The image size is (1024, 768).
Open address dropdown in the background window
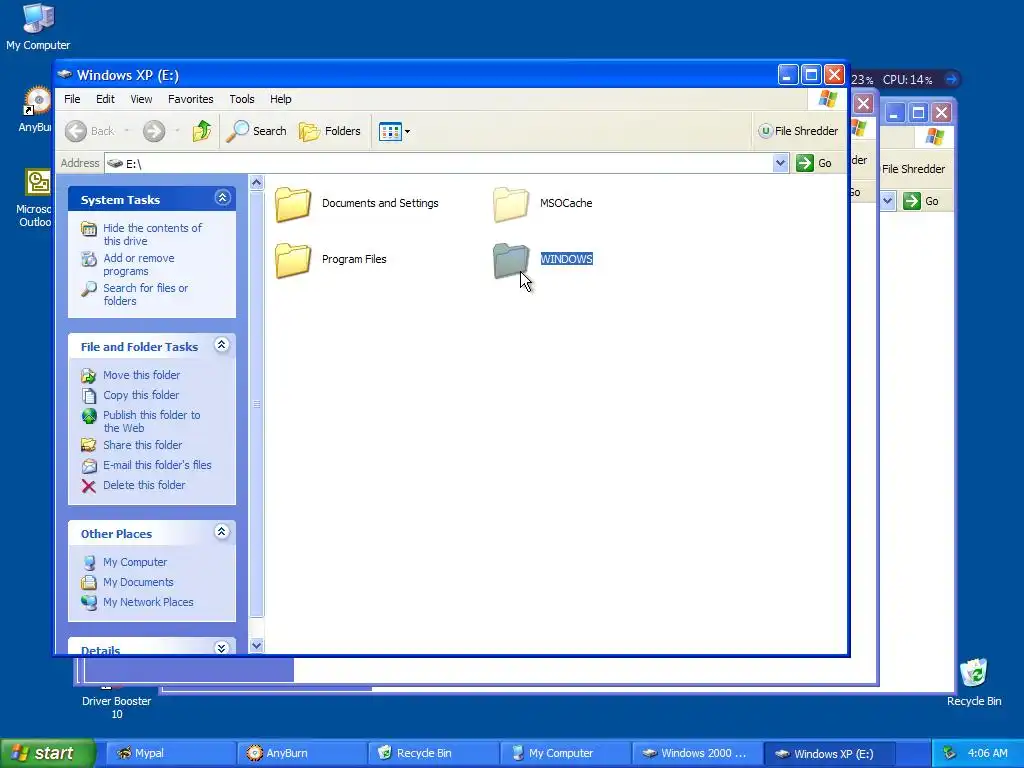click(888, 201)
